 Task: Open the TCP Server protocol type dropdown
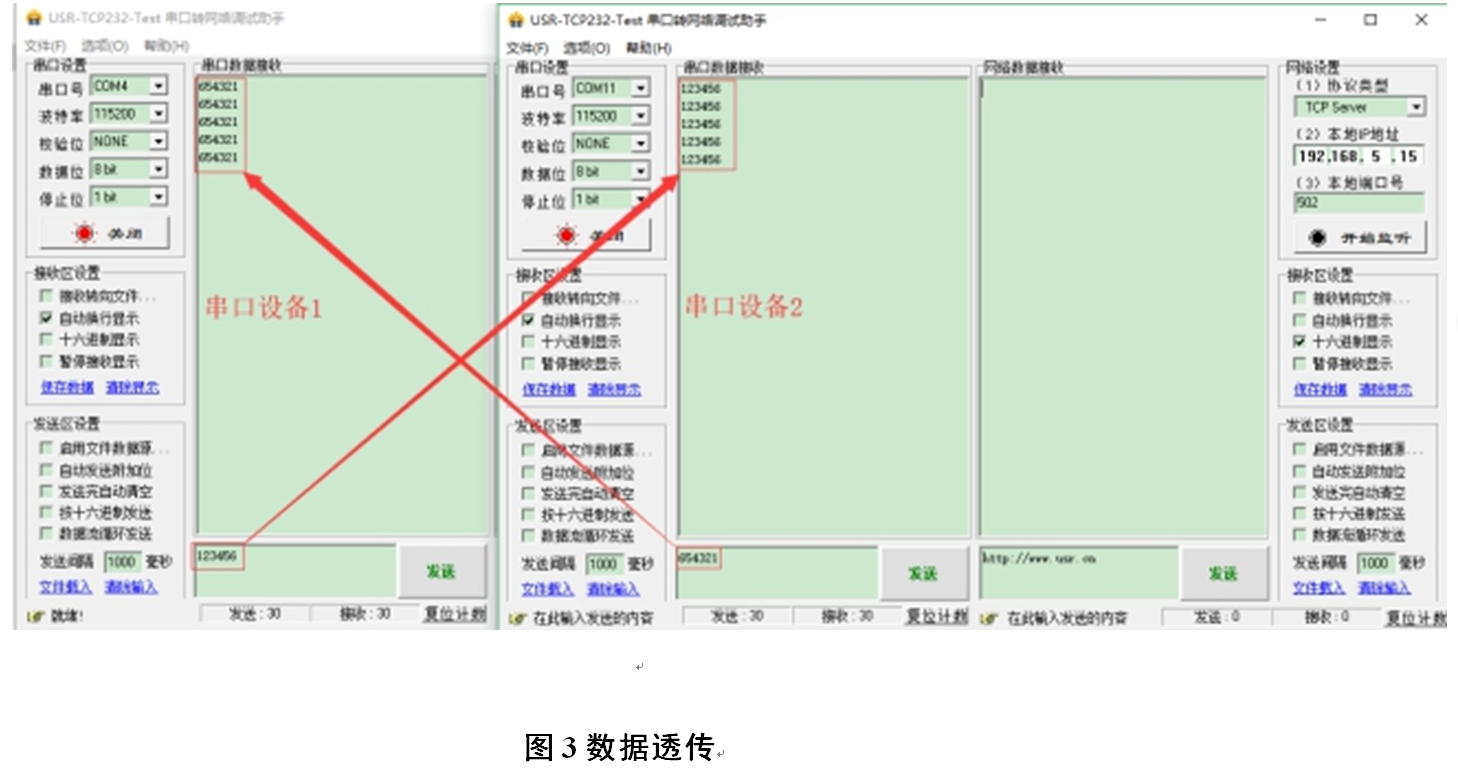pos(1416,107)
